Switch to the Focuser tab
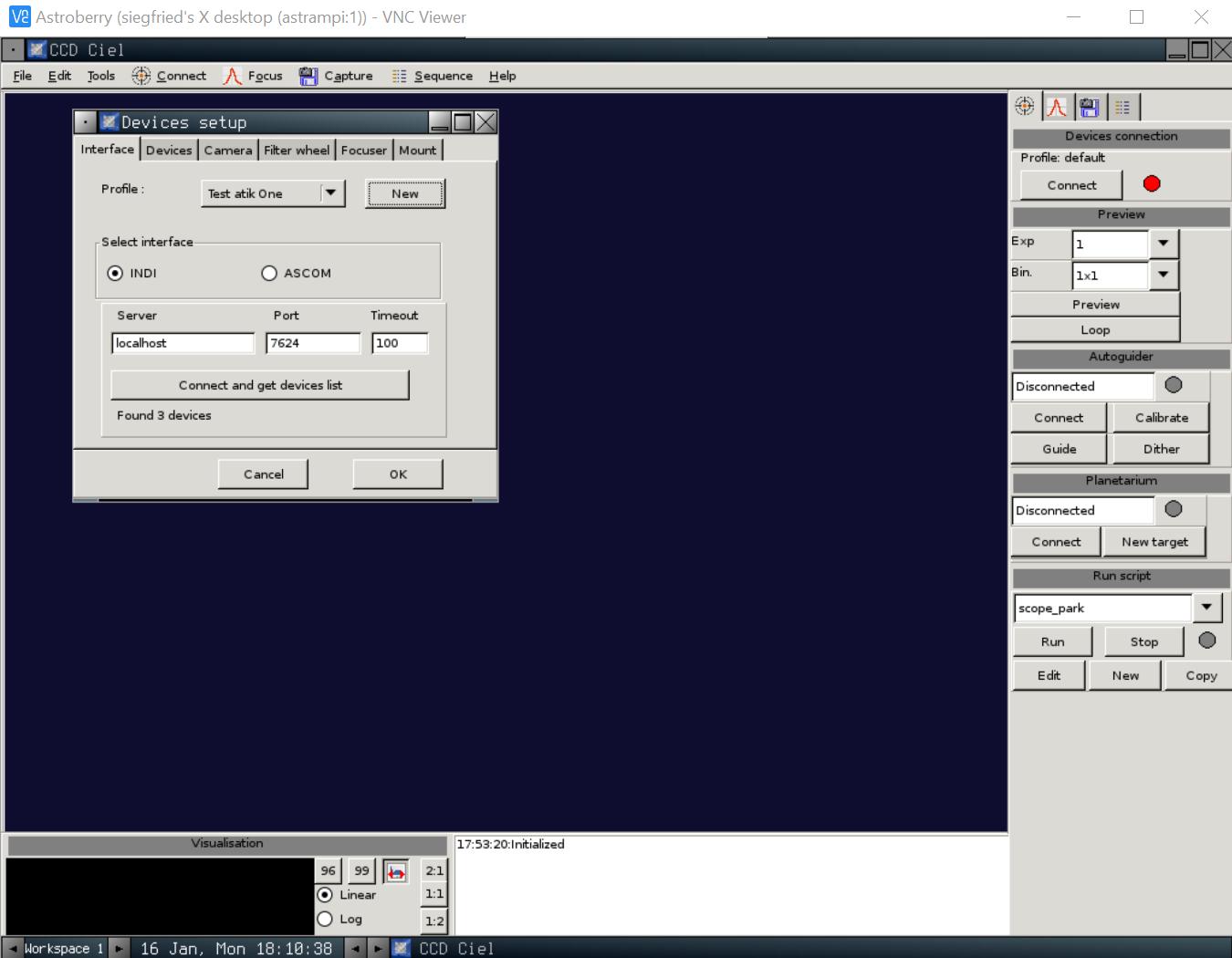This screenshot has height=958, width=1232. pyautogui.click(x=364, y=151)
